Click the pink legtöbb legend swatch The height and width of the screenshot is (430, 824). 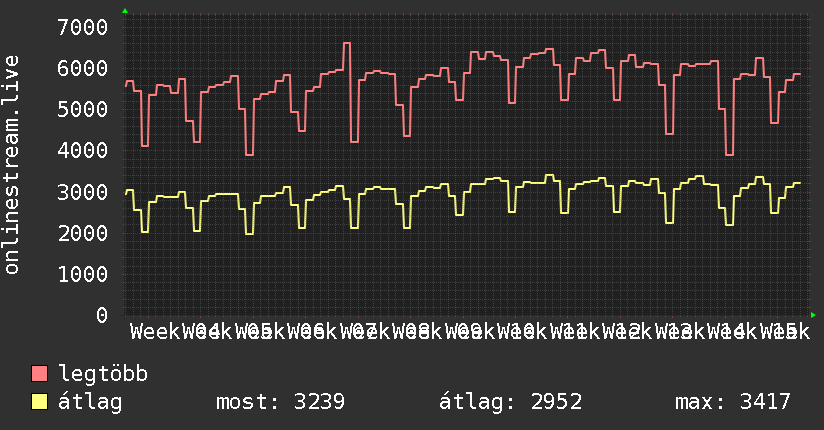[x=39, y=374]
